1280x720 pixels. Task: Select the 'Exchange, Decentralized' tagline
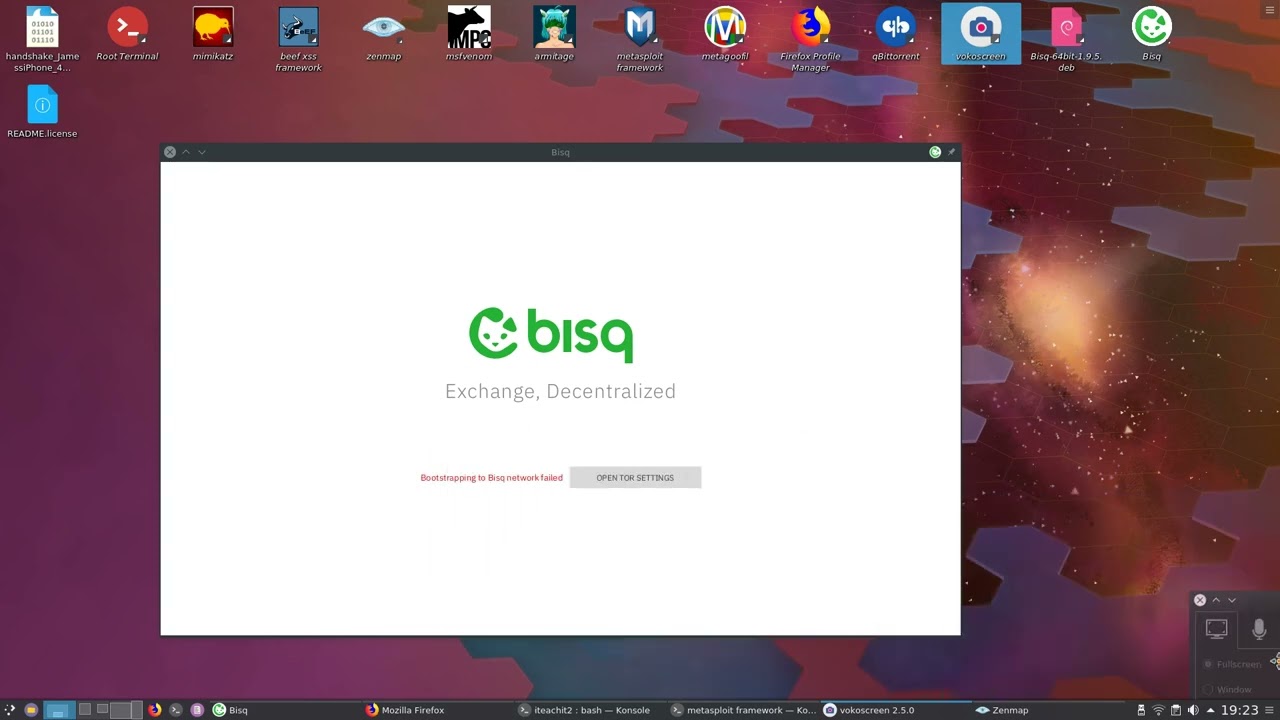(x=560, y=391)
